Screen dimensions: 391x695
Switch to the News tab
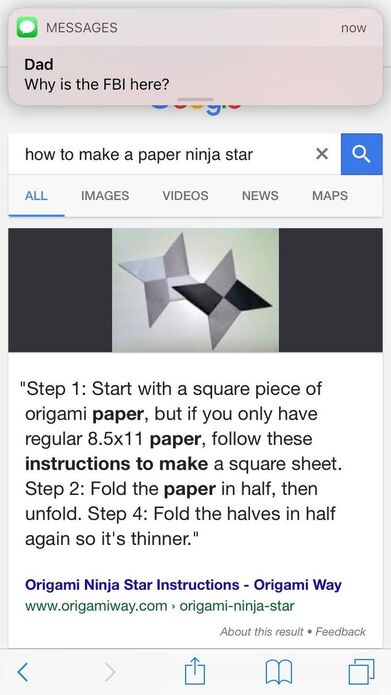(x=260, y=195)
